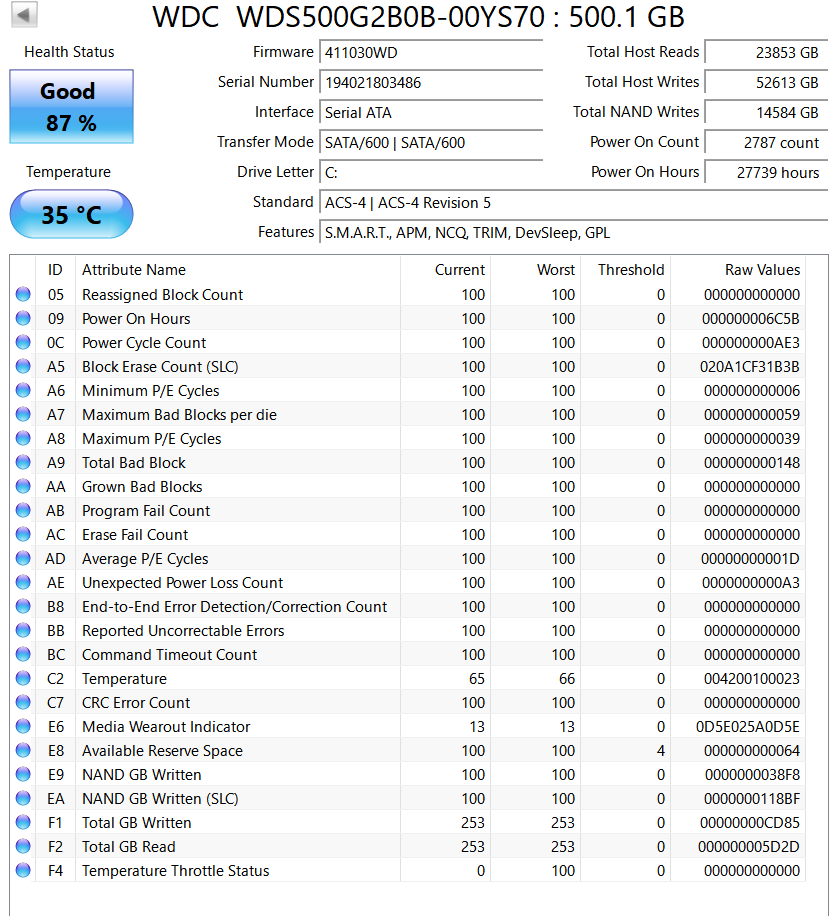Click status icon of NAND GB Written E9 row

pyautogui.click(x=23, y=773)
